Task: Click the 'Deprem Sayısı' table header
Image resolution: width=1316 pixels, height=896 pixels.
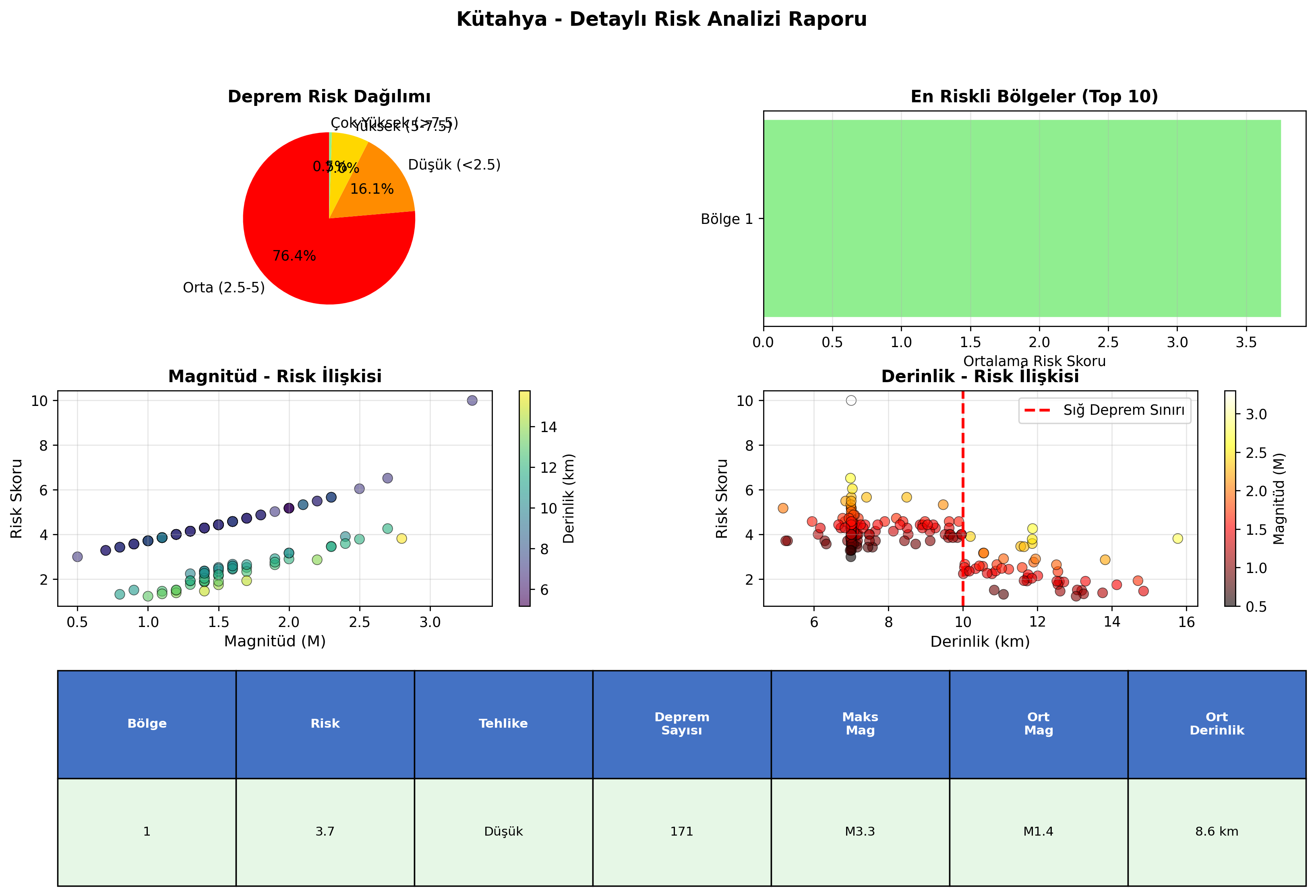Action: point(682,724)
